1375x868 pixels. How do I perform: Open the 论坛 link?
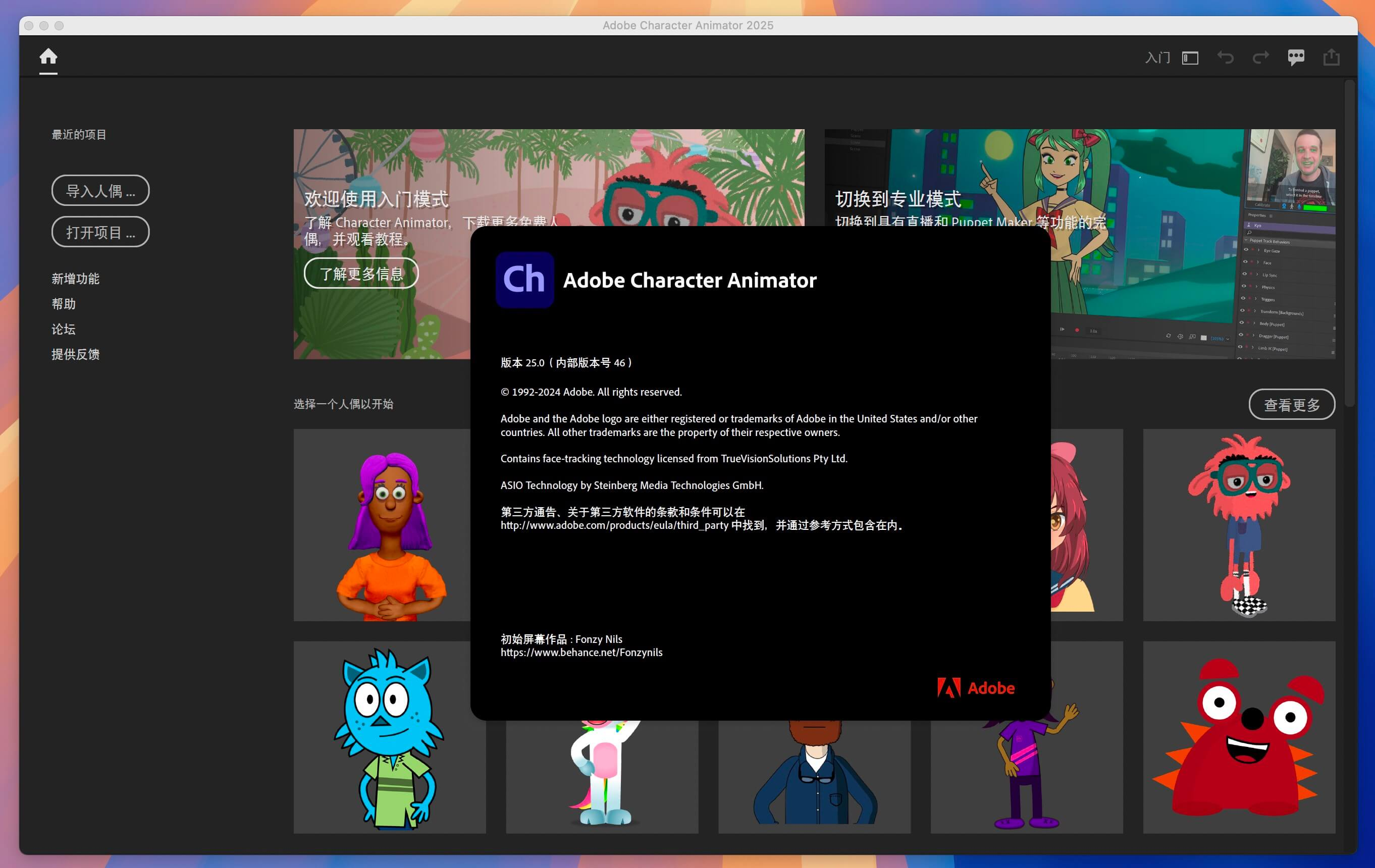(64, 329)
